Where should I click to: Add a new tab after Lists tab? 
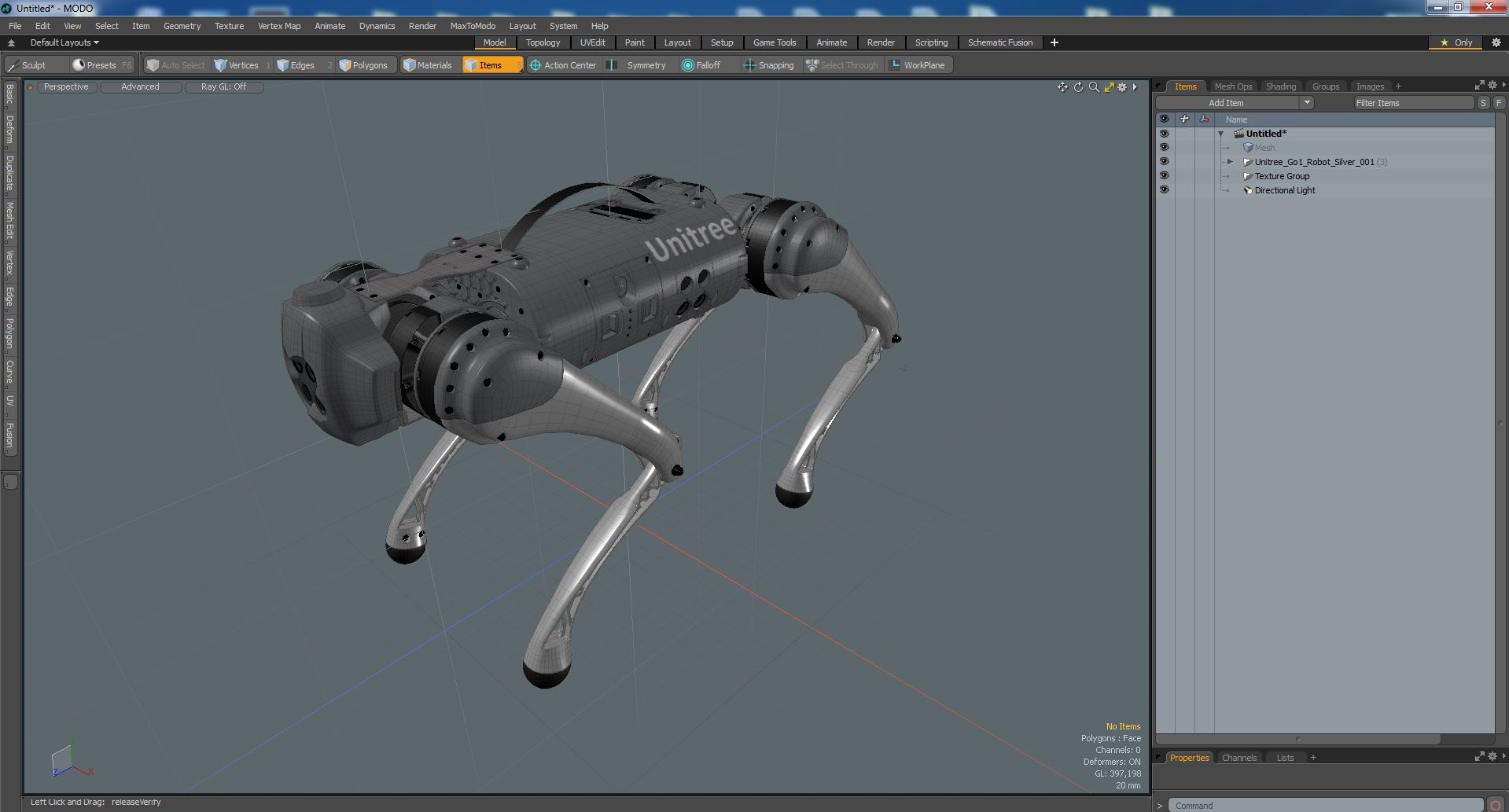1313,758
